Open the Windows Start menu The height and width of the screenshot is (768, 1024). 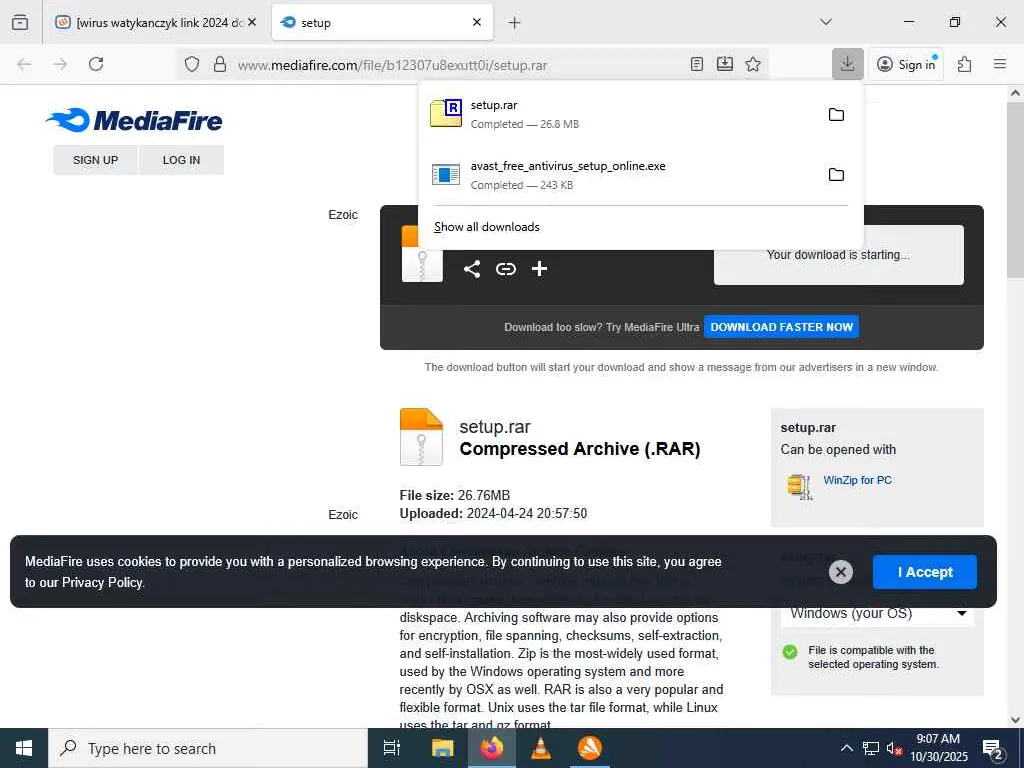(24, 748)
